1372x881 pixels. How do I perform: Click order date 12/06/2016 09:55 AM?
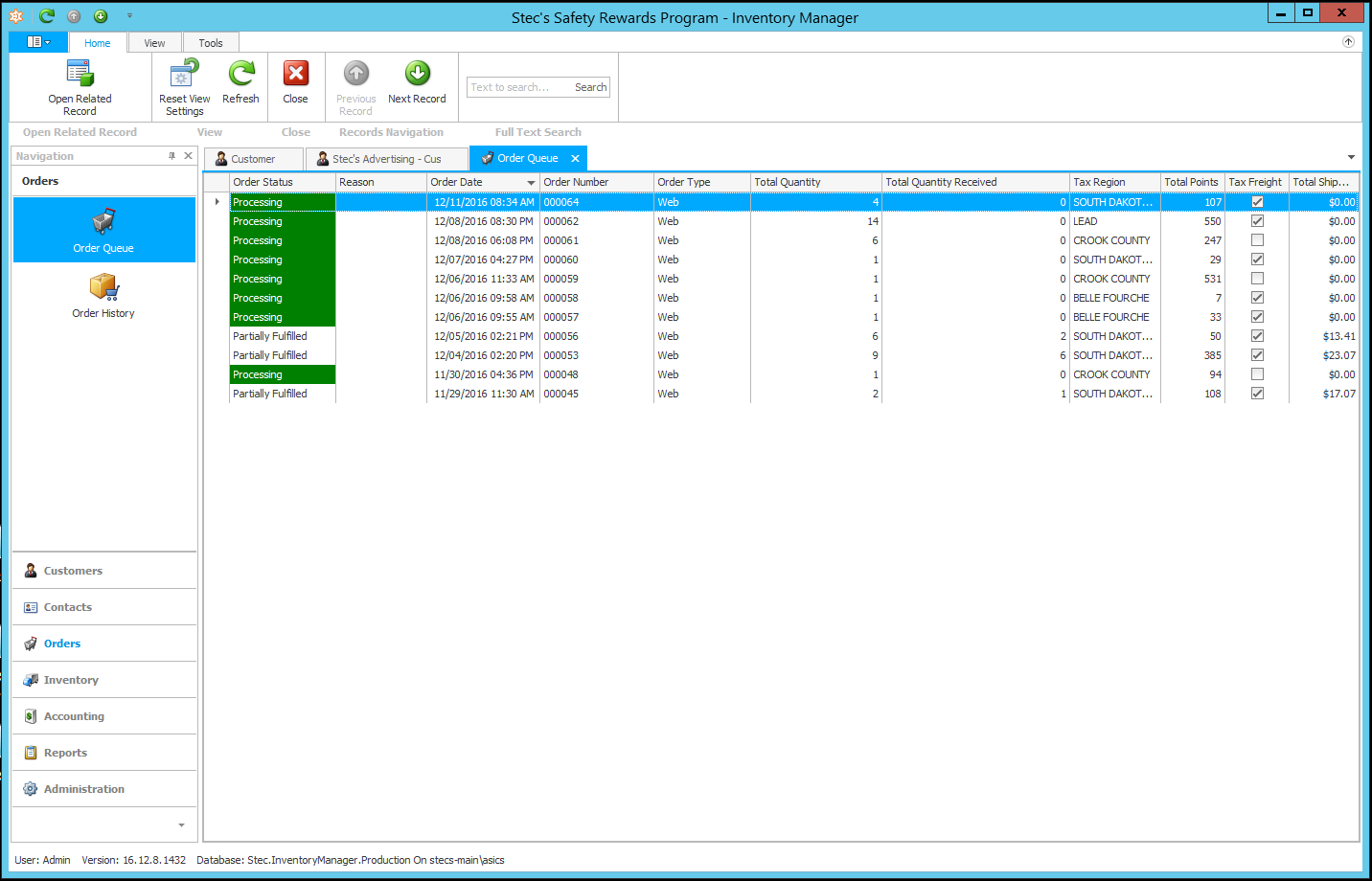[484, 317]
